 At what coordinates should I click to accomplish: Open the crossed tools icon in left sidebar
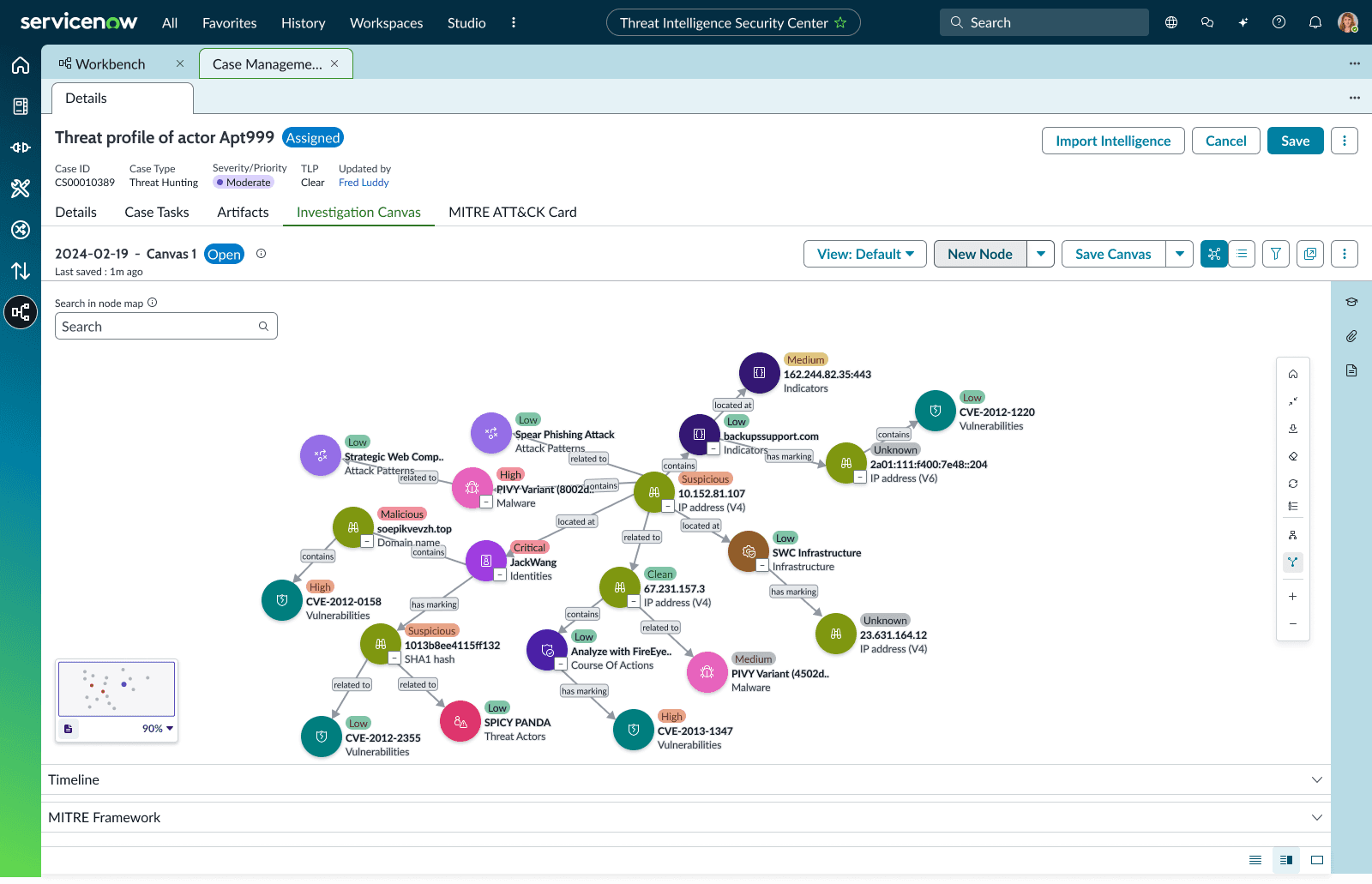pos(21,189)
